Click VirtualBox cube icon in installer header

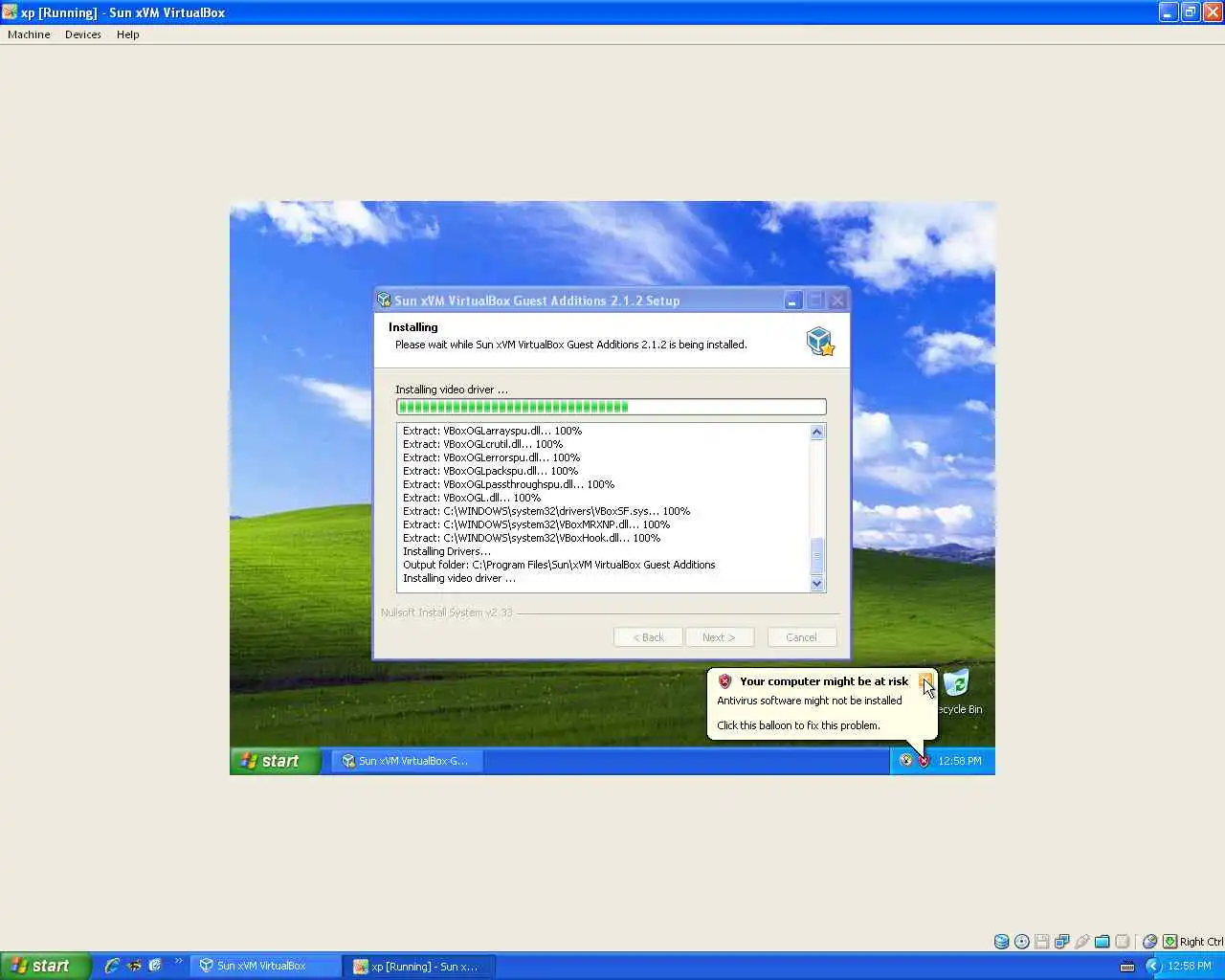[x=820, y=341]
